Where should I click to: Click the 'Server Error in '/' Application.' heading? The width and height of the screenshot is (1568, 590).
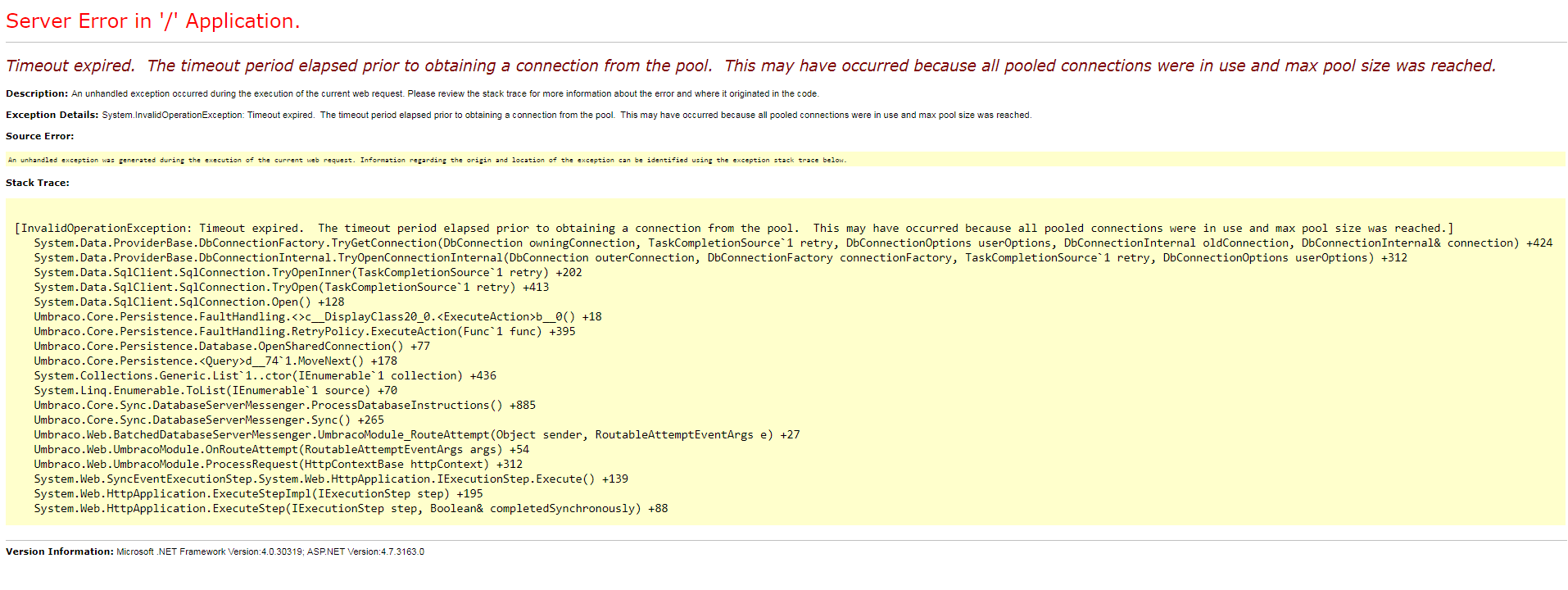[x=153, y=21]
